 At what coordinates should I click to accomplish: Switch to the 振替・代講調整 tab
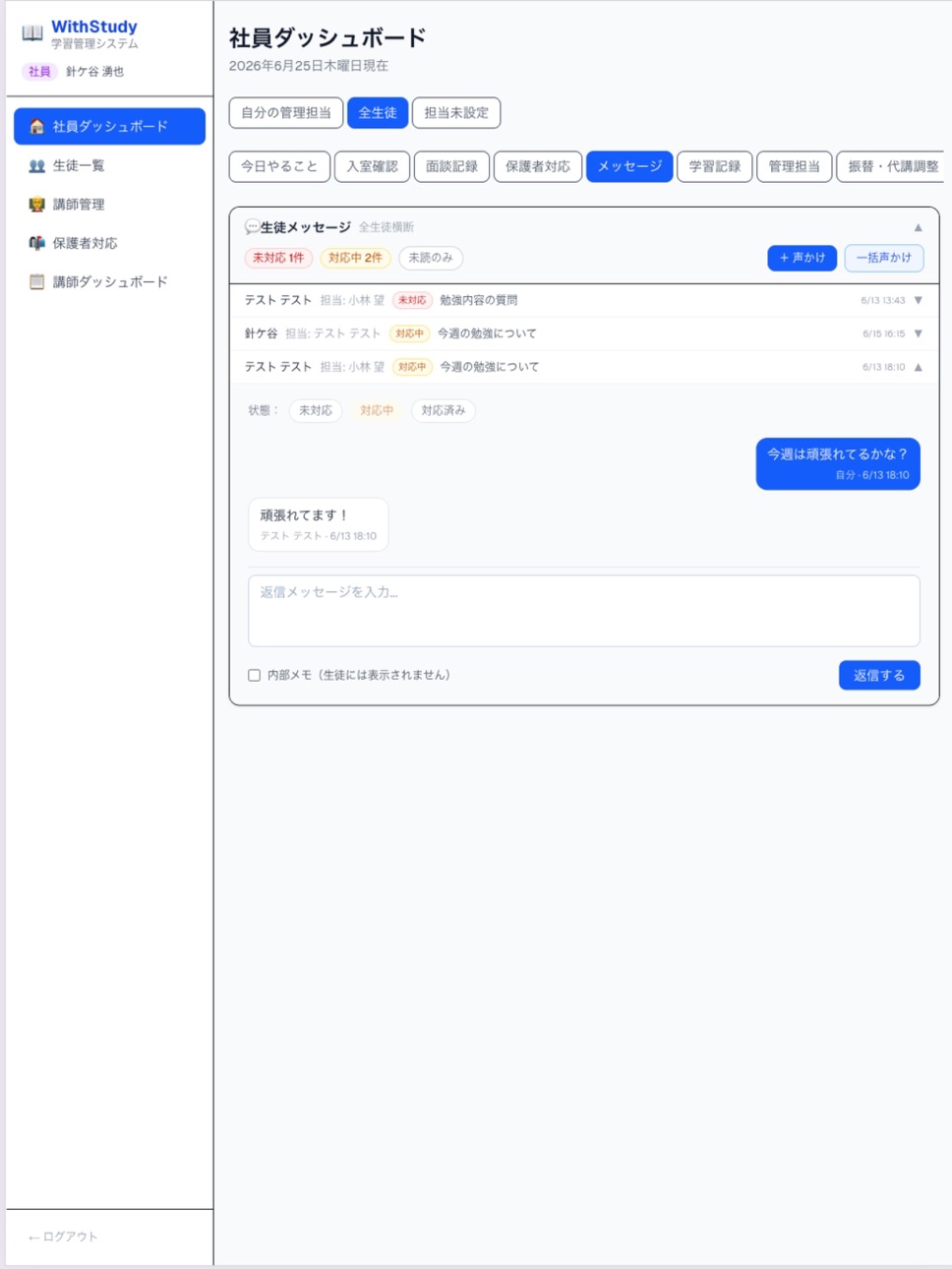click(x=892, y=167)
